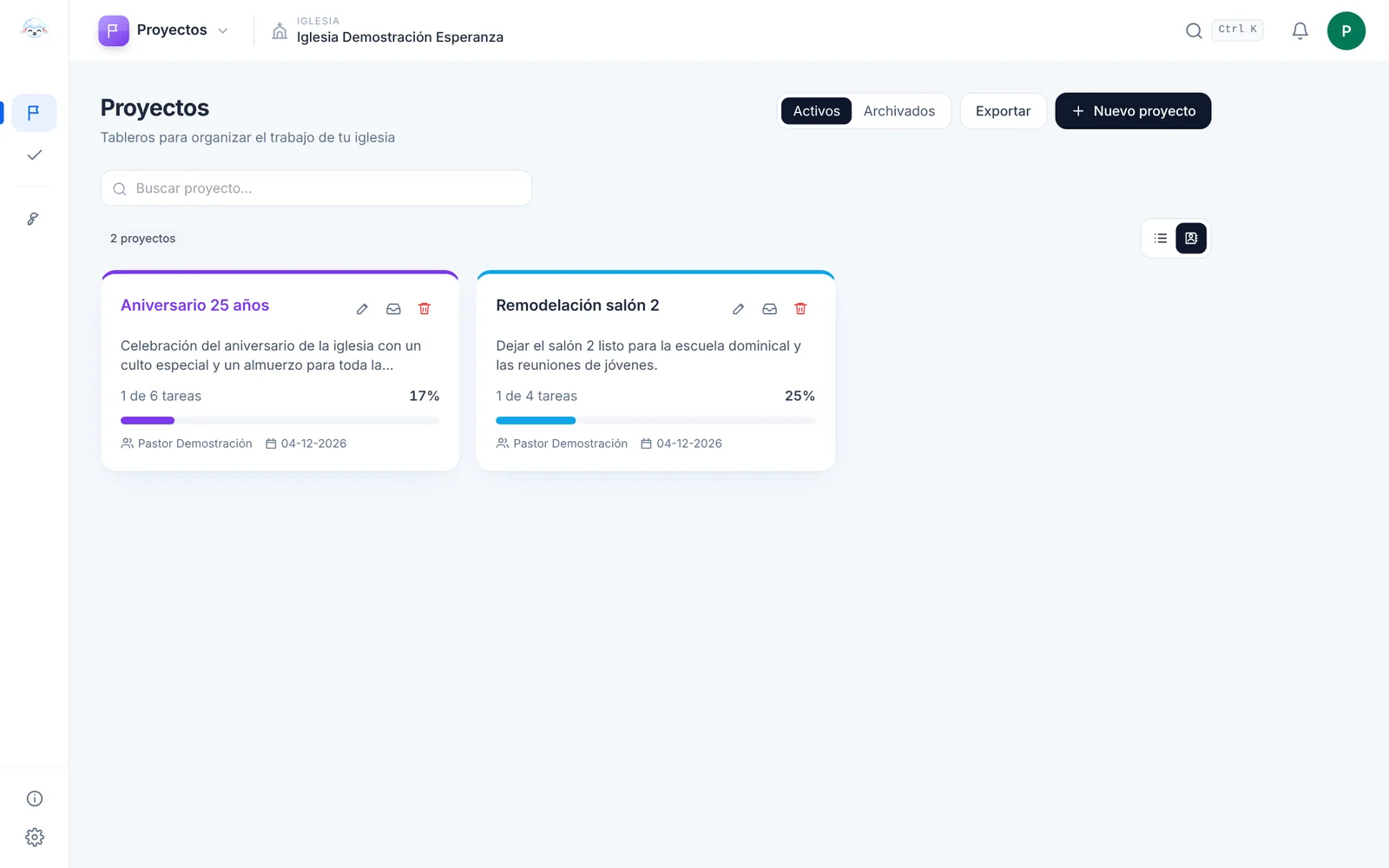
Task: Show the Archivados projects tab
Action: coord(899,111)
